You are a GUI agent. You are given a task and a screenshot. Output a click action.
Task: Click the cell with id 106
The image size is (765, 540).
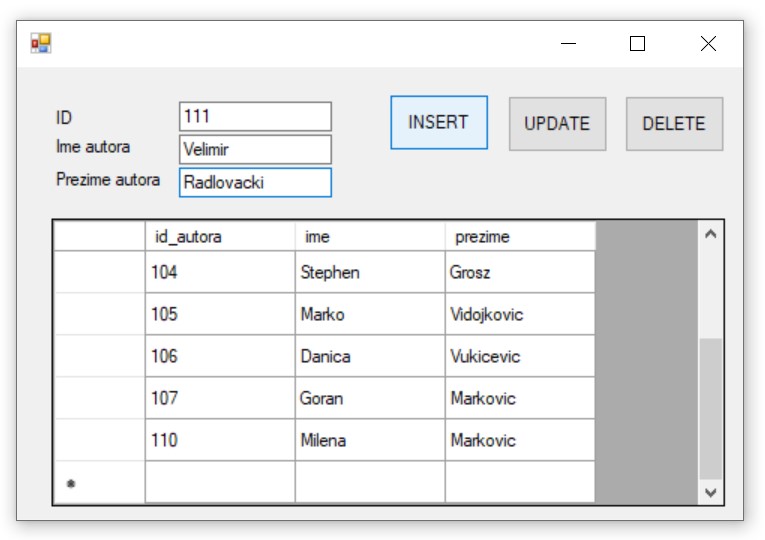coord(220,356)
